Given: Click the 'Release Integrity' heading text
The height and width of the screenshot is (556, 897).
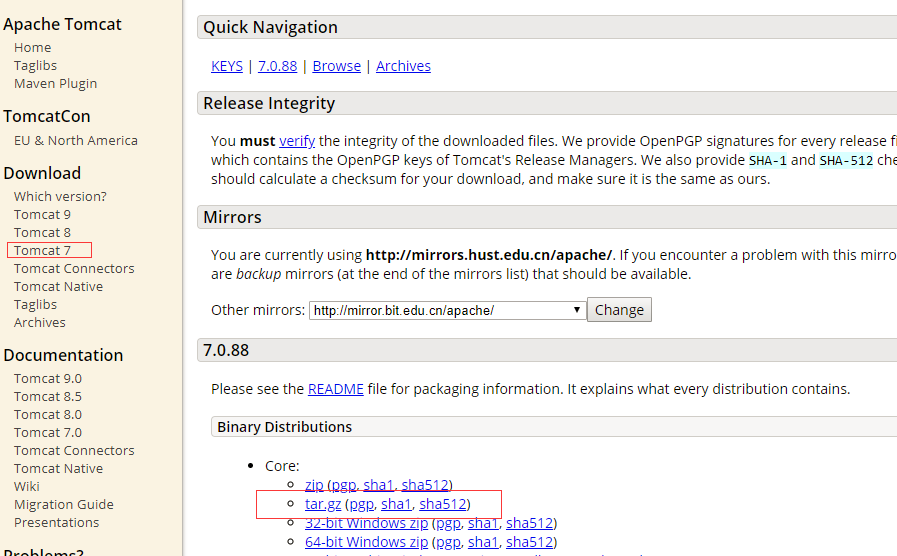Looking at the screenshot, I should tap(269, 104).
